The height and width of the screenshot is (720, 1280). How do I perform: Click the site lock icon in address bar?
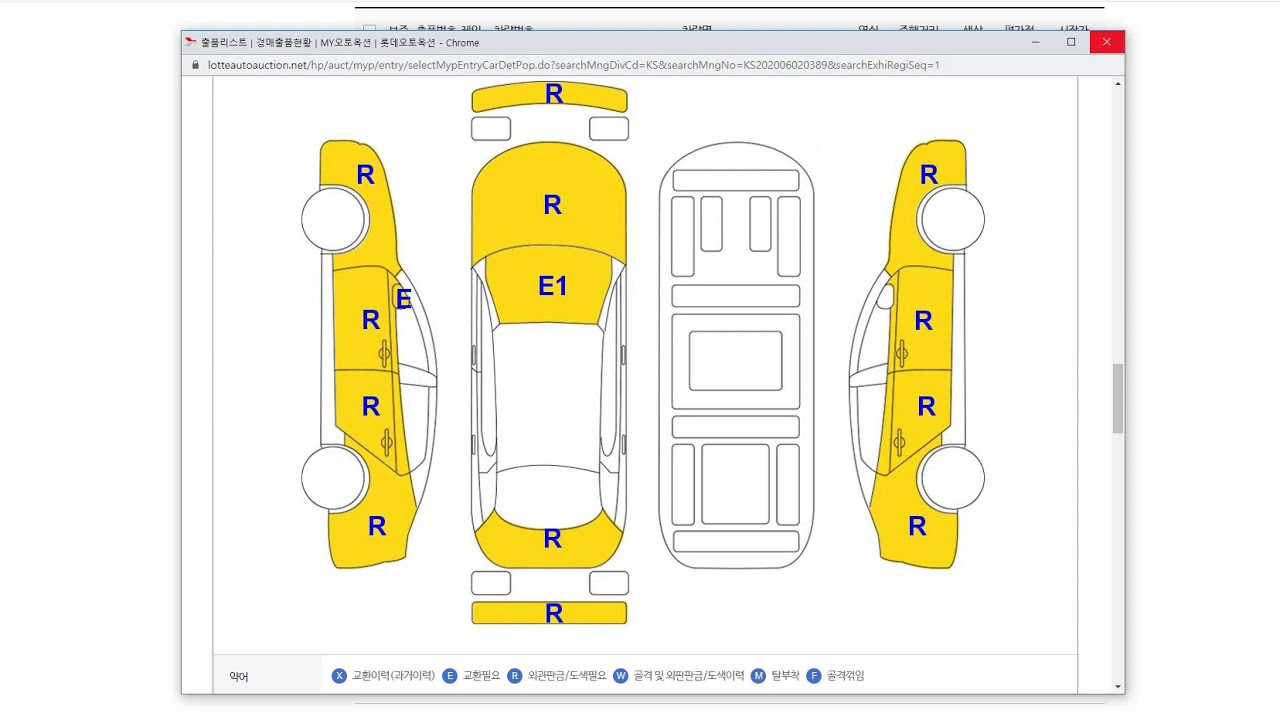pos(196,65)
